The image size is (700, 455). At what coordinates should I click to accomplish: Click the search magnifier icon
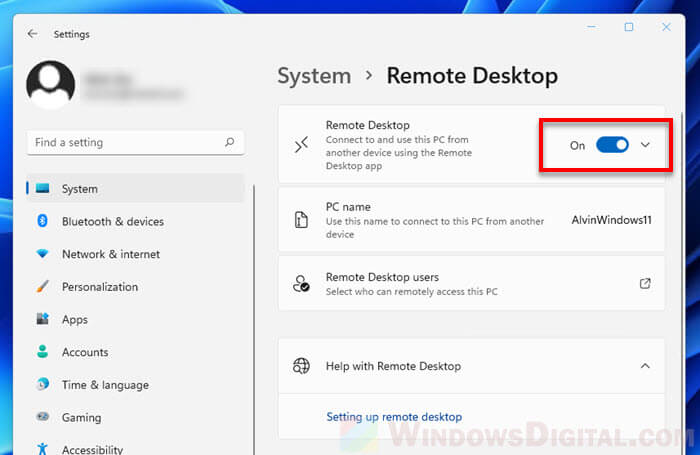coord(230,143)
